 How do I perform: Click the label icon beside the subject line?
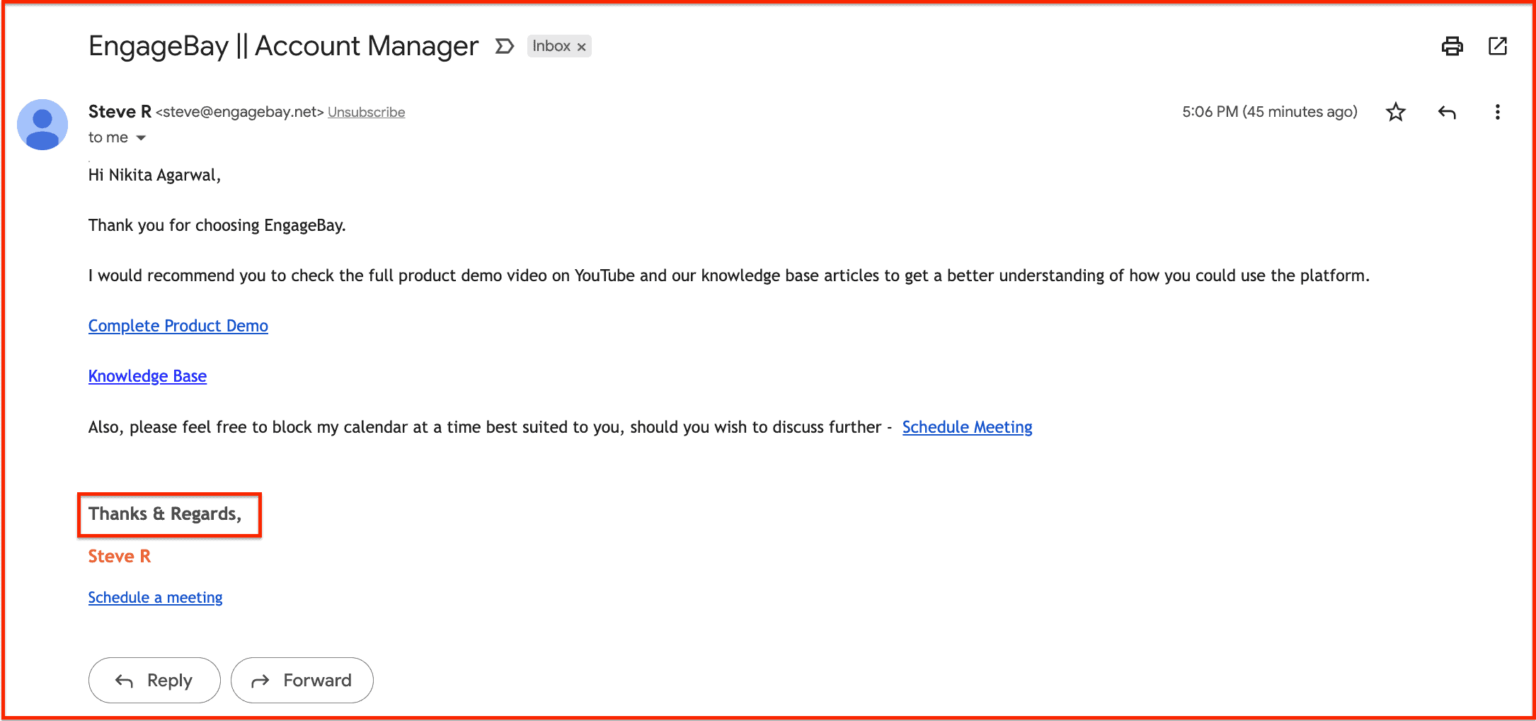pos(504,46)
